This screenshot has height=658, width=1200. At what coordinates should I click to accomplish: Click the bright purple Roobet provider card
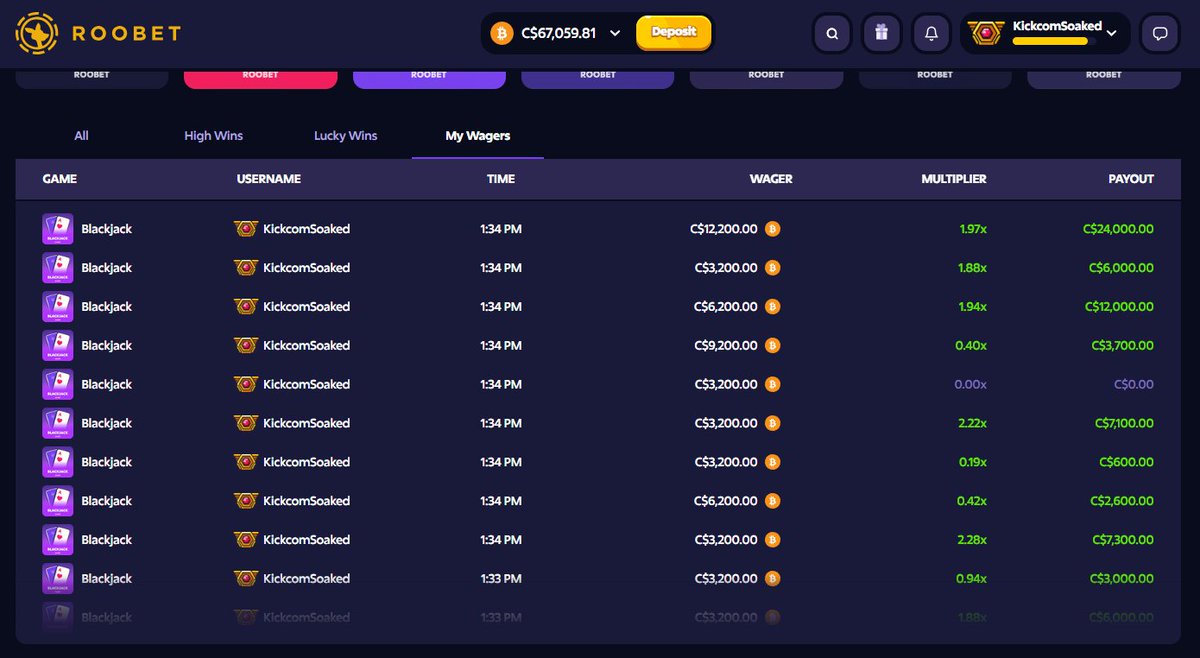429,77
